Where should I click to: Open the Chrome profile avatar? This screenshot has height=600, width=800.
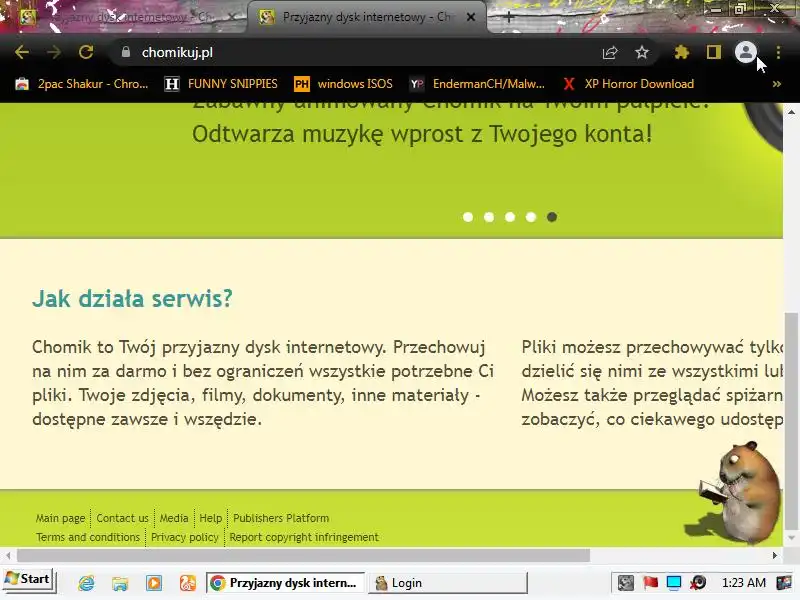click(745, 52)
